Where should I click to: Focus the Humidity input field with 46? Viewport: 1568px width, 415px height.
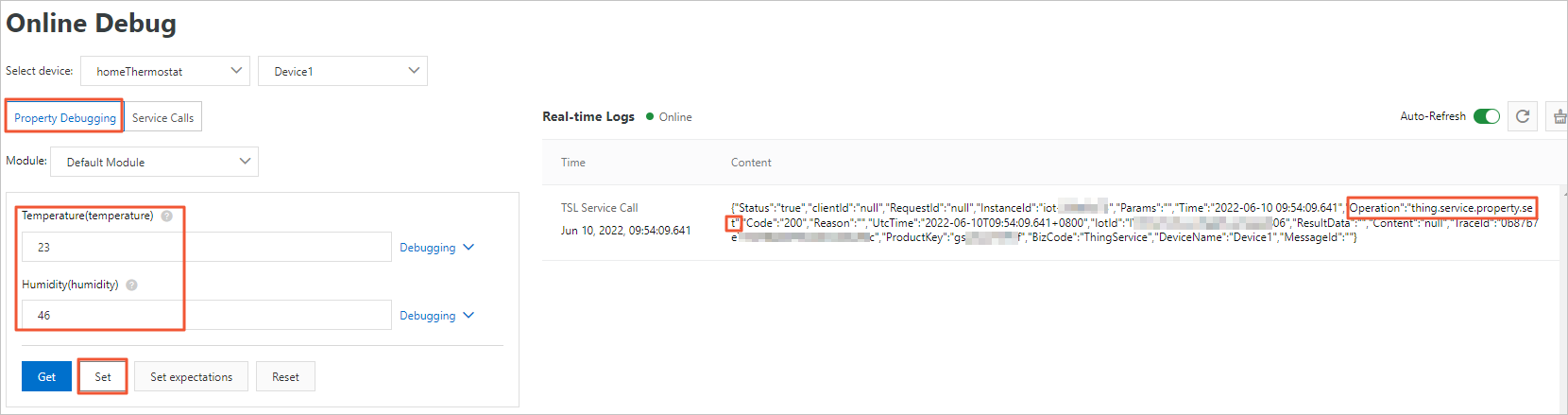pyautogui.click(x=207, y=315)
